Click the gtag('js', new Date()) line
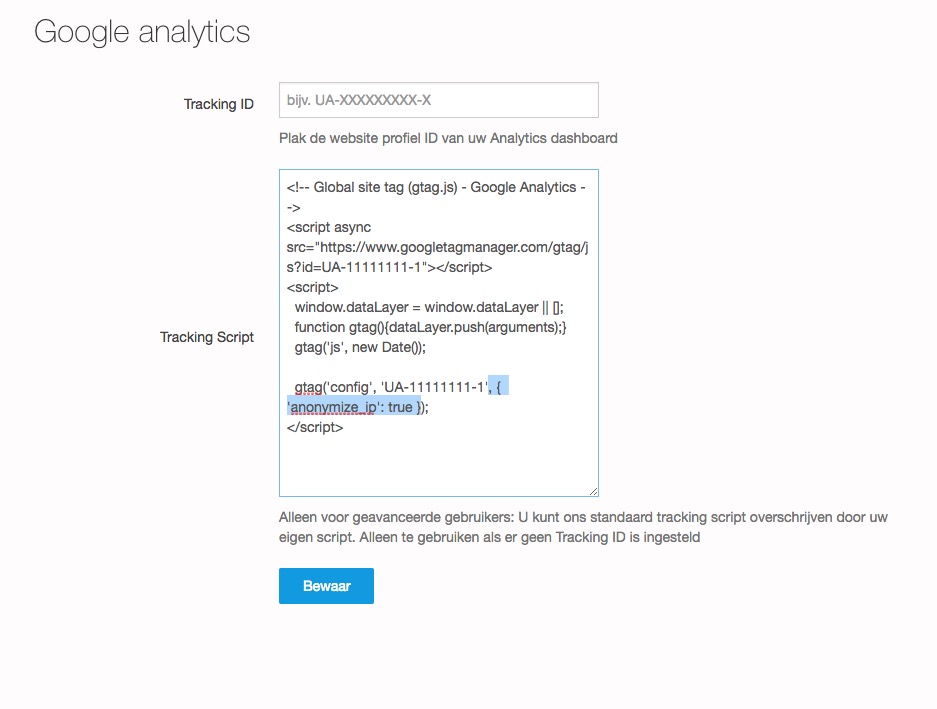937x709 pixels. pyautogui.click(x=360, y=347)
